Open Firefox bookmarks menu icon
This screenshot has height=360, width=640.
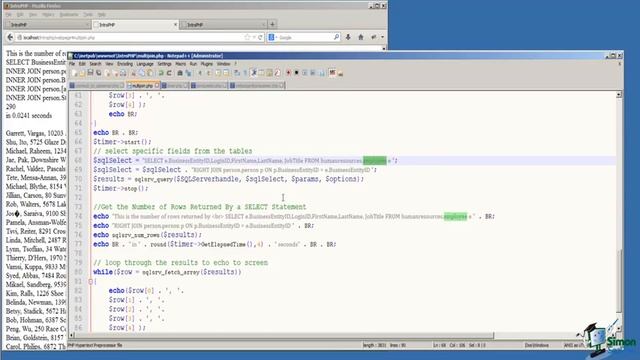pyautogui.click(x=373, y=37)
